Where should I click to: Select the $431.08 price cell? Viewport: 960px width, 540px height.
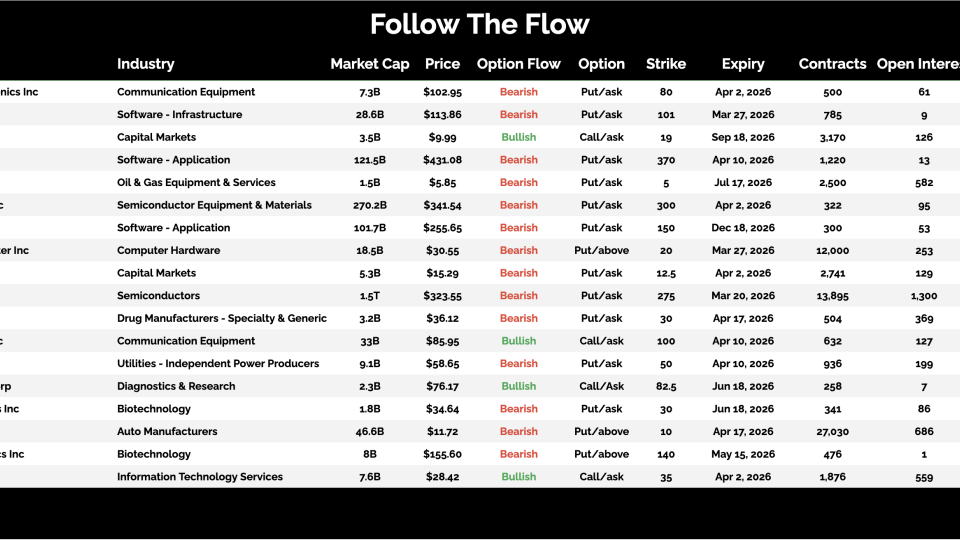pyautogui.click(x=442, y=160)
